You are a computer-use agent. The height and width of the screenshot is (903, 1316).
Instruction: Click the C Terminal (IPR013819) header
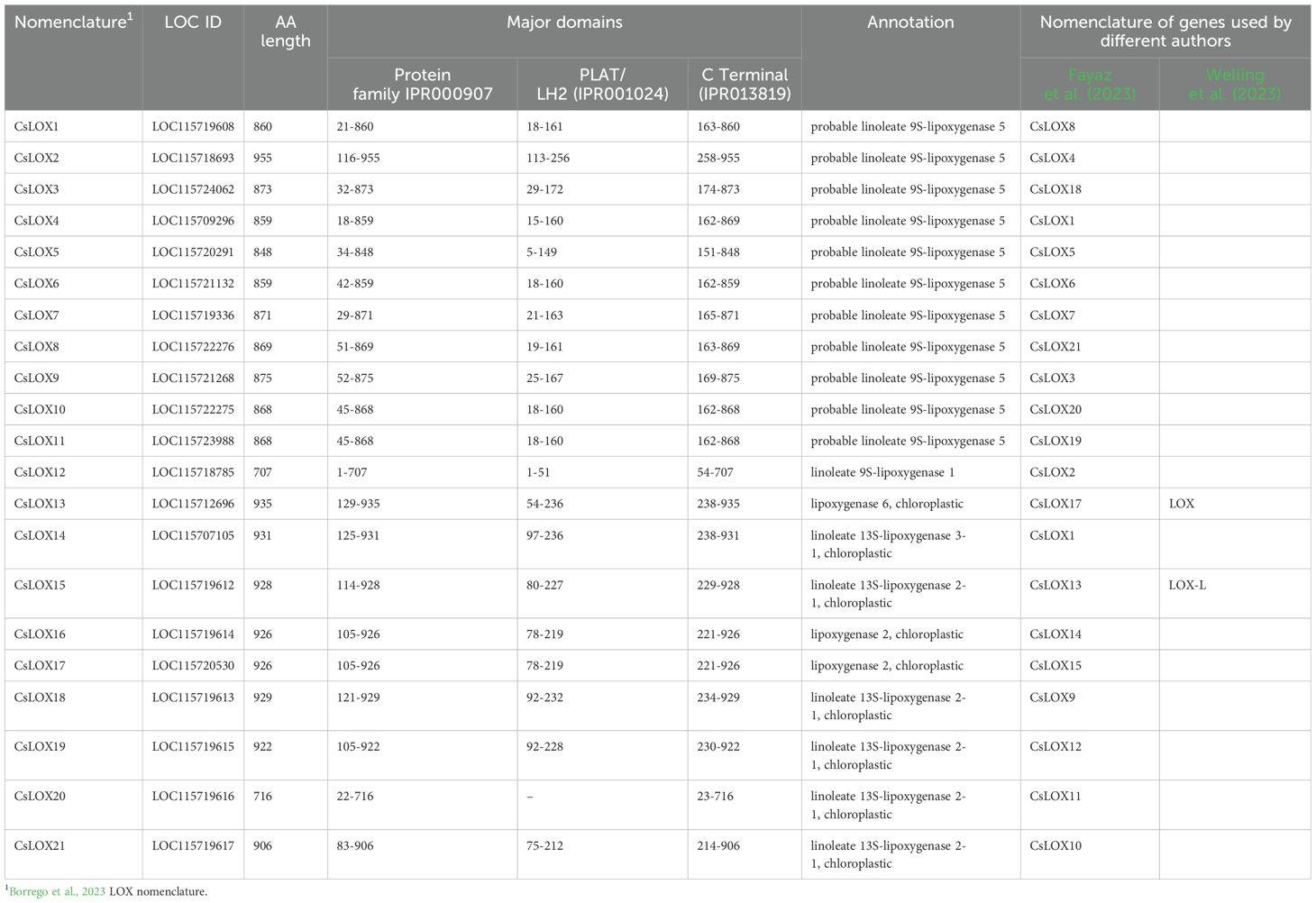click(x=745, y=84)
